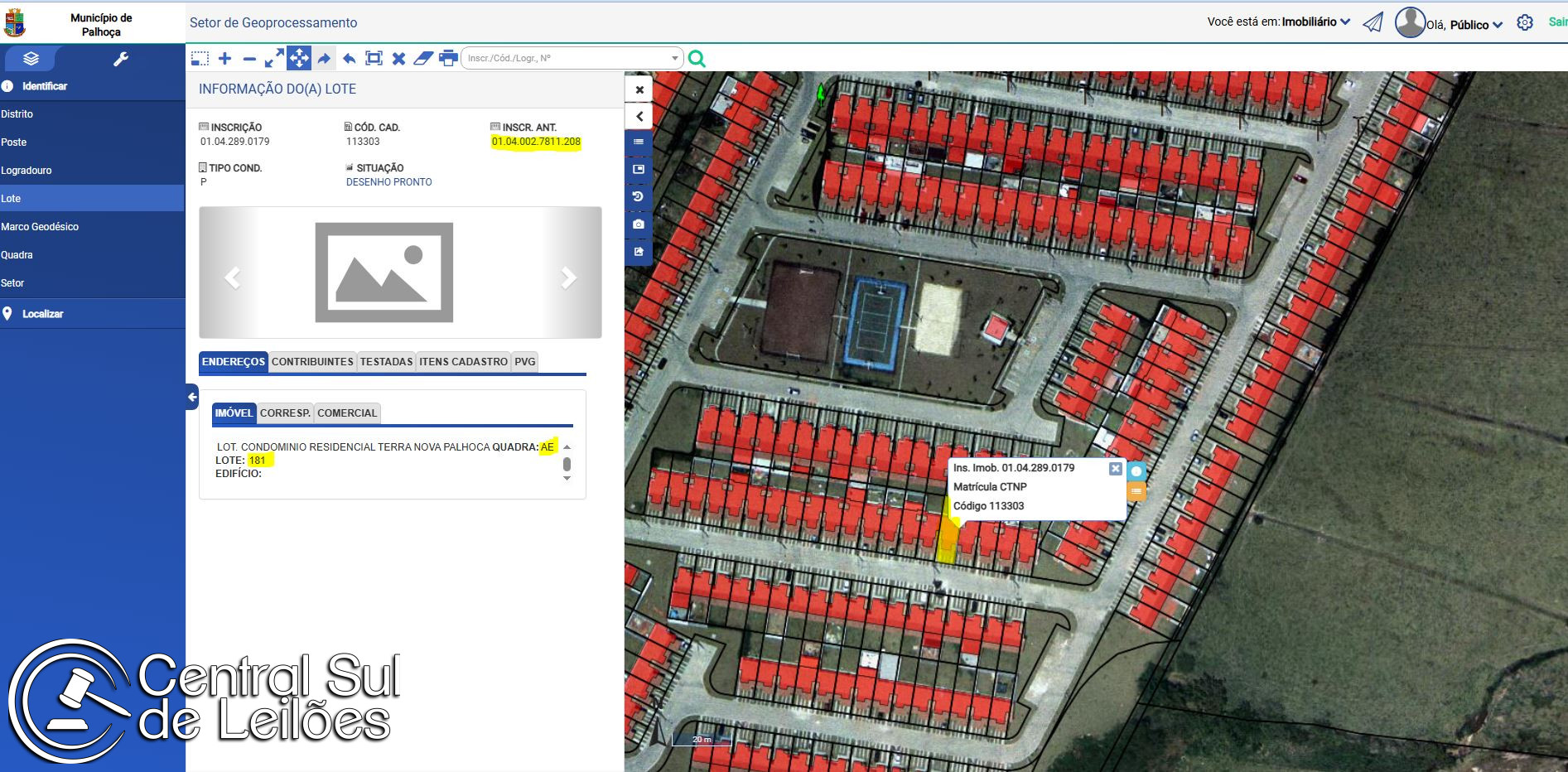Viewport: 1568px width, 772px height.
Task: Select Quadra in identify list
Action: click(92, 255)
